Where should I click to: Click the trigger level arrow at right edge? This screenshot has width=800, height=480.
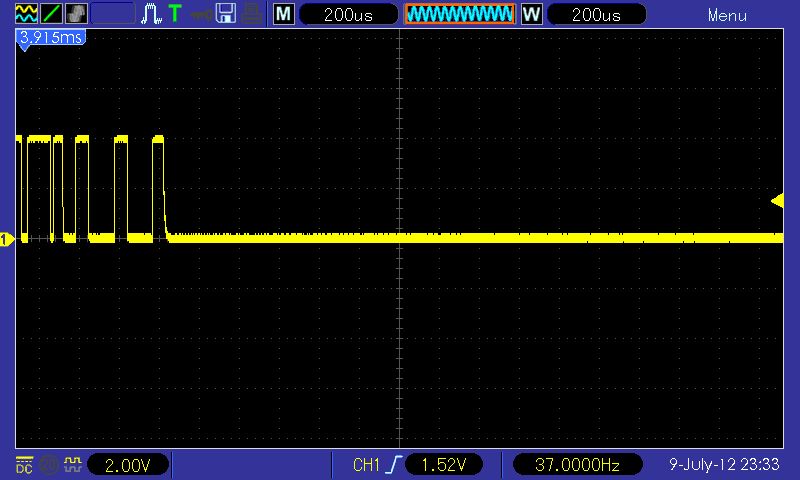pos(777,200)
